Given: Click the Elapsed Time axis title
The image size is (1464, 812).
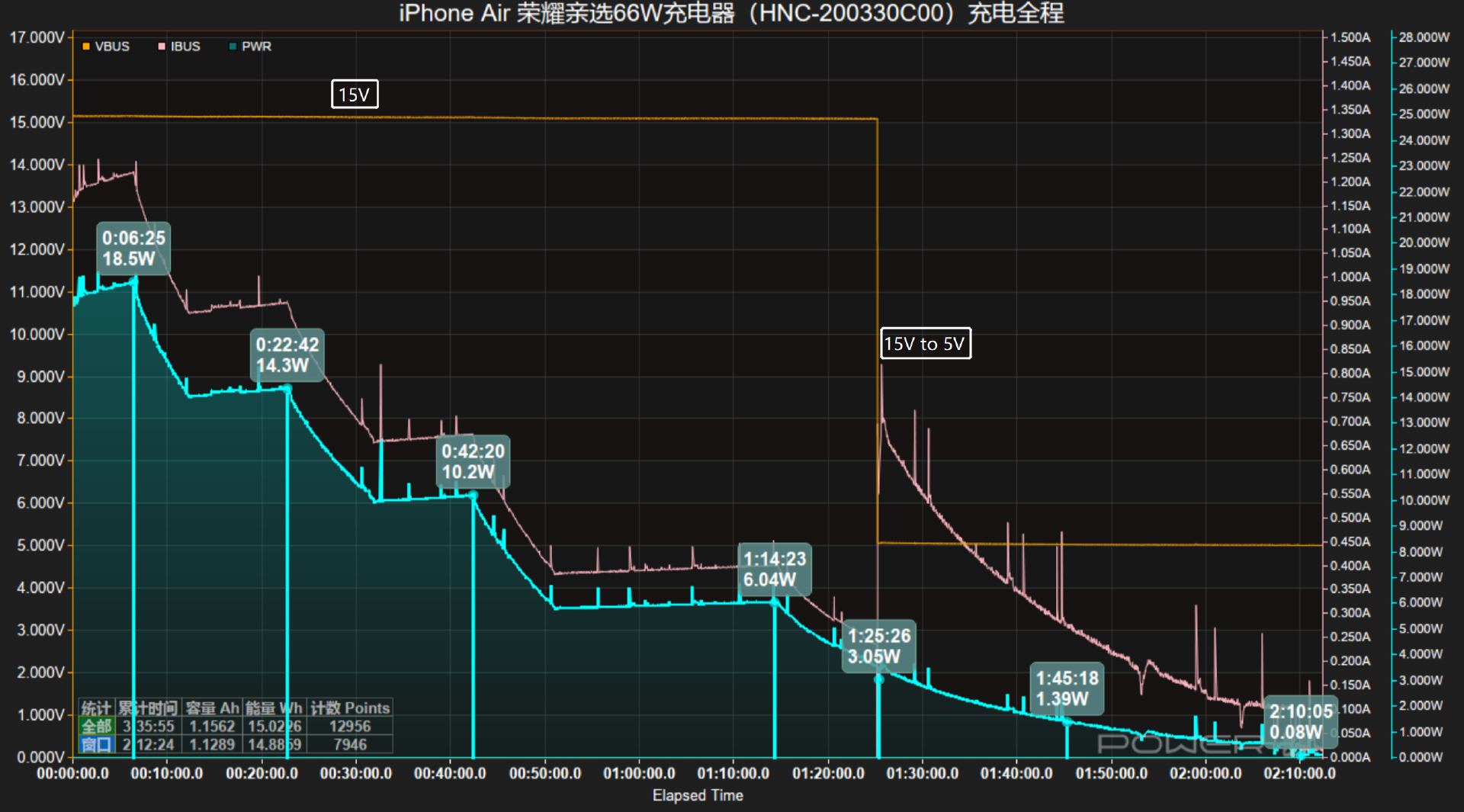Looking at the screenshot, I should pos(697,795).
